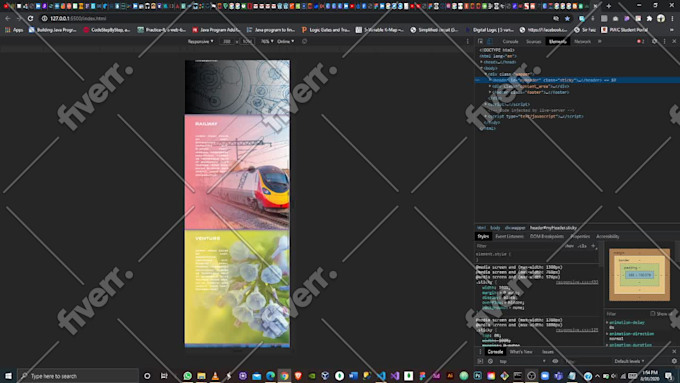Image resolution: width=680 pixels, height=383 pixels.
Task: Select the Issues drawer tab
Action: [x=548, y=352]
